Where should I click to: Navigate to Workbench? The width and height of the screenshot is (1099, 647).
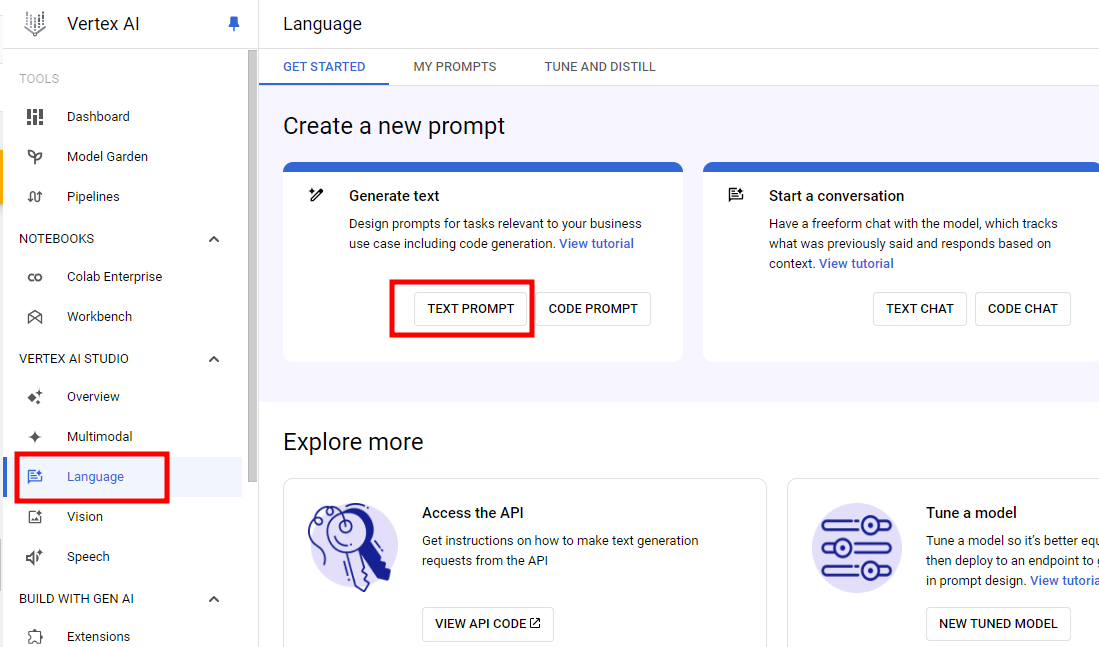(x=100, y=317)
